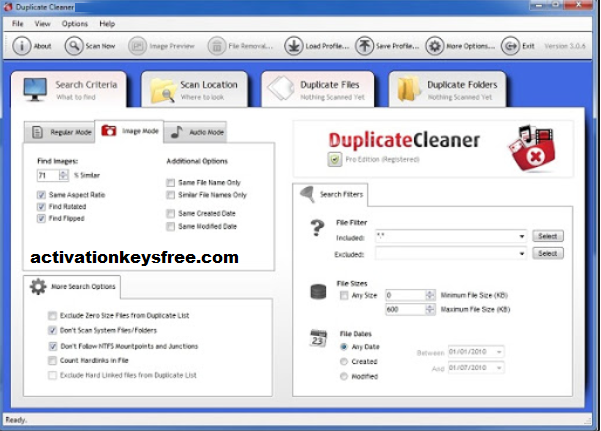The image size is (601, 431).
Task: Click the File Filter question mark icon
Action: [x=317, y=228]
